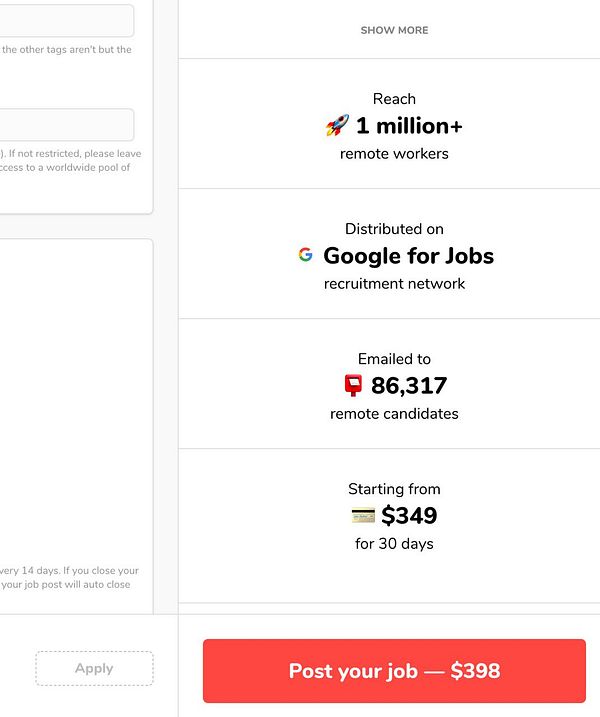Select the "1 million+" reach heading

click(409, 126)
